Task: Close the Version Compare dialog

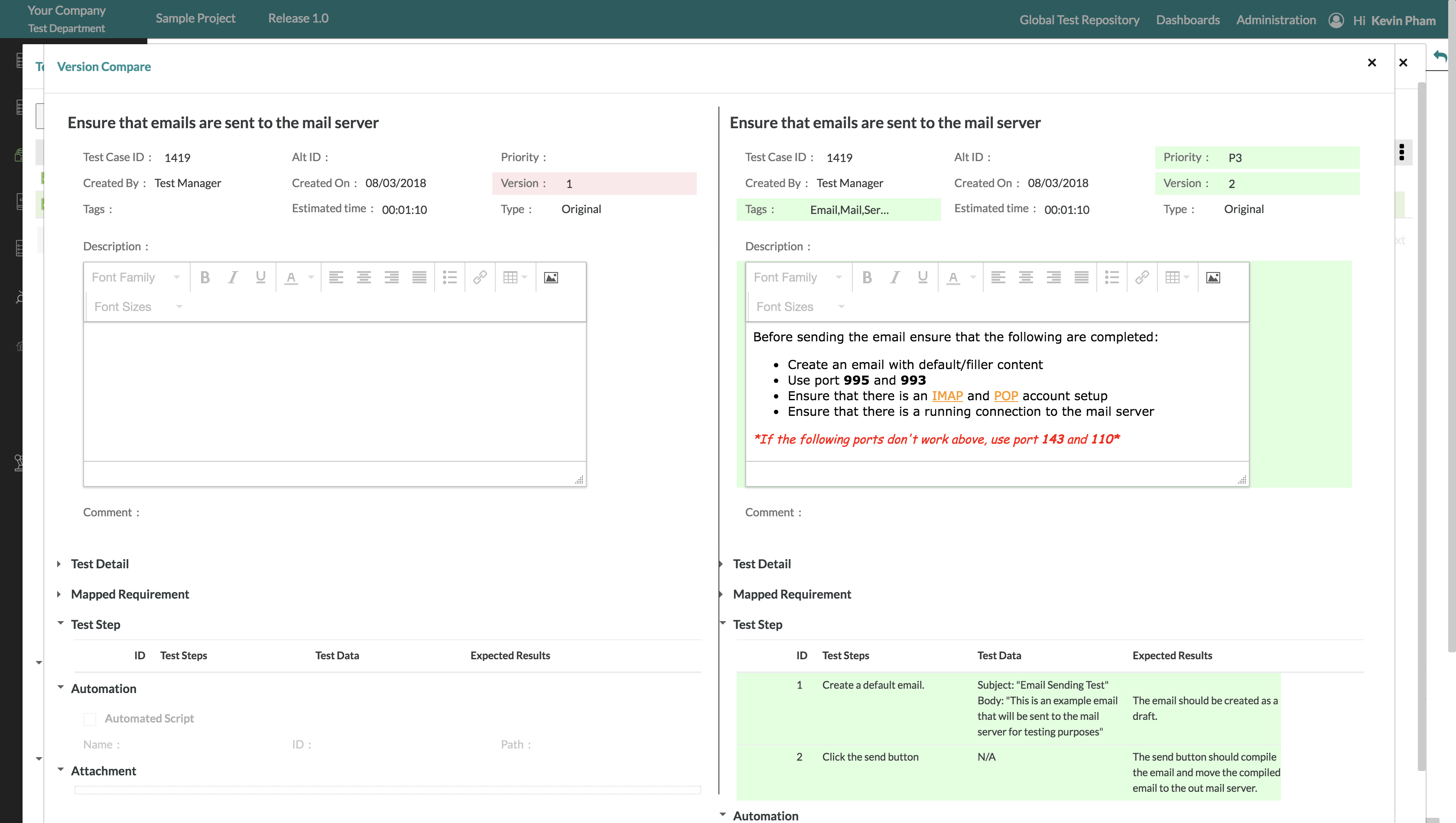Action: [1372, 63]
